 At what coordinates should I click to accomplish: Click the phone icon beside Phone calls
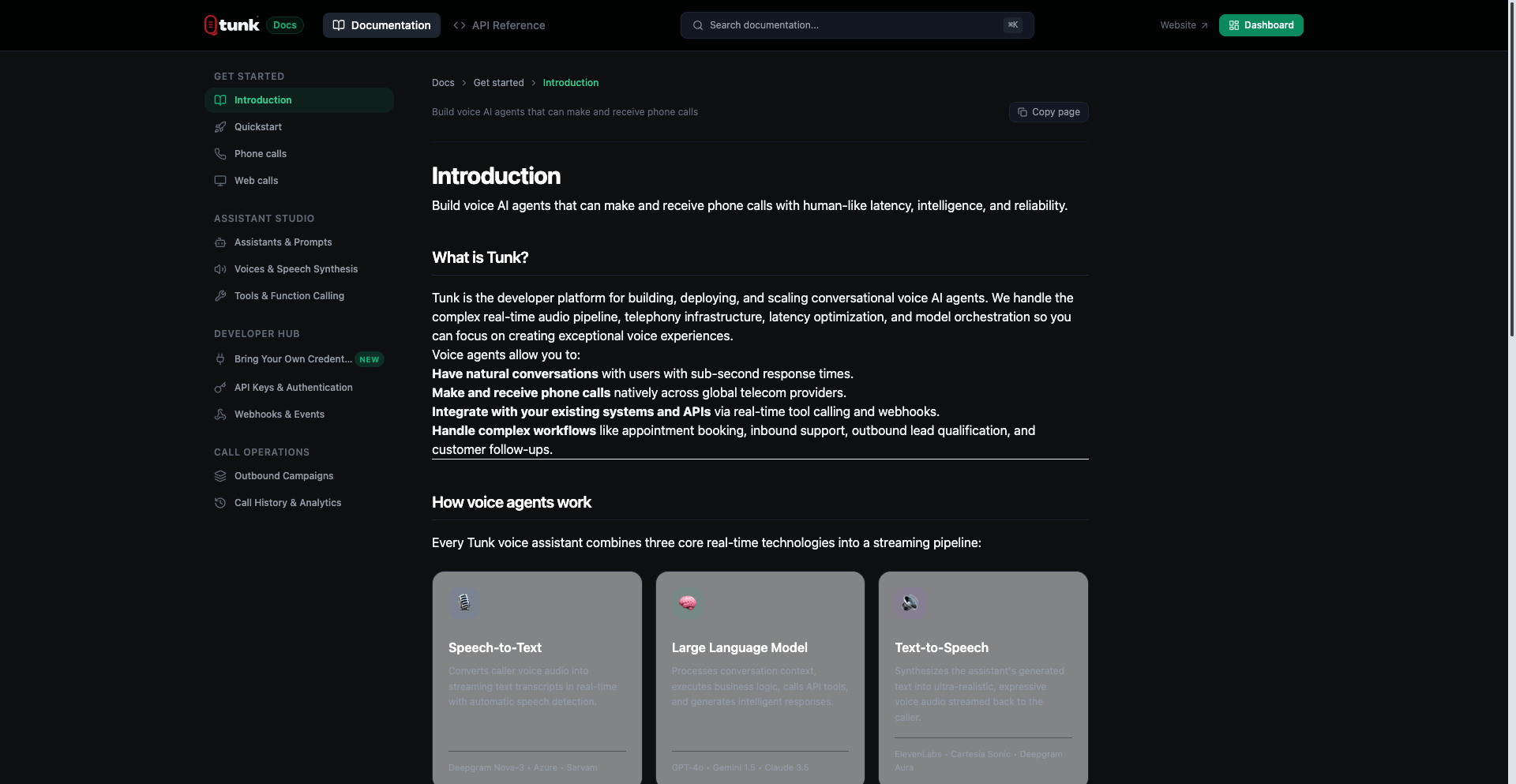220,154
